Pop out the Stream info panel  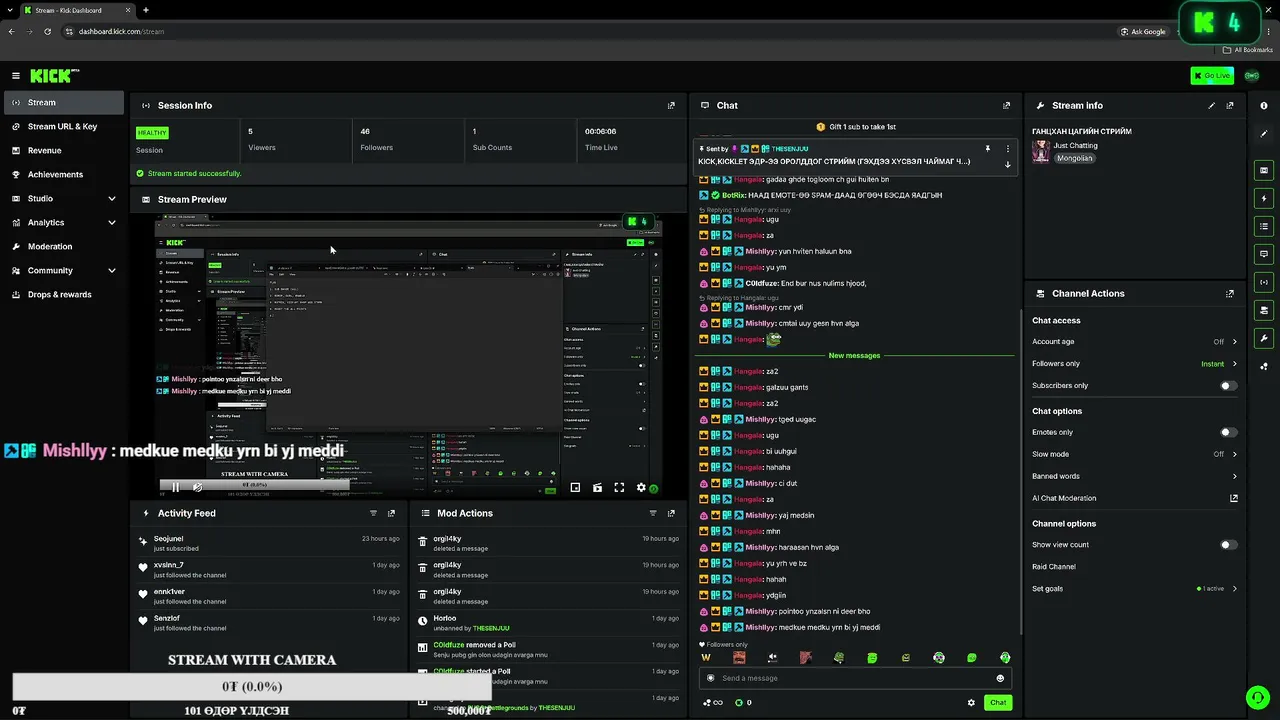click(1230, 105)
